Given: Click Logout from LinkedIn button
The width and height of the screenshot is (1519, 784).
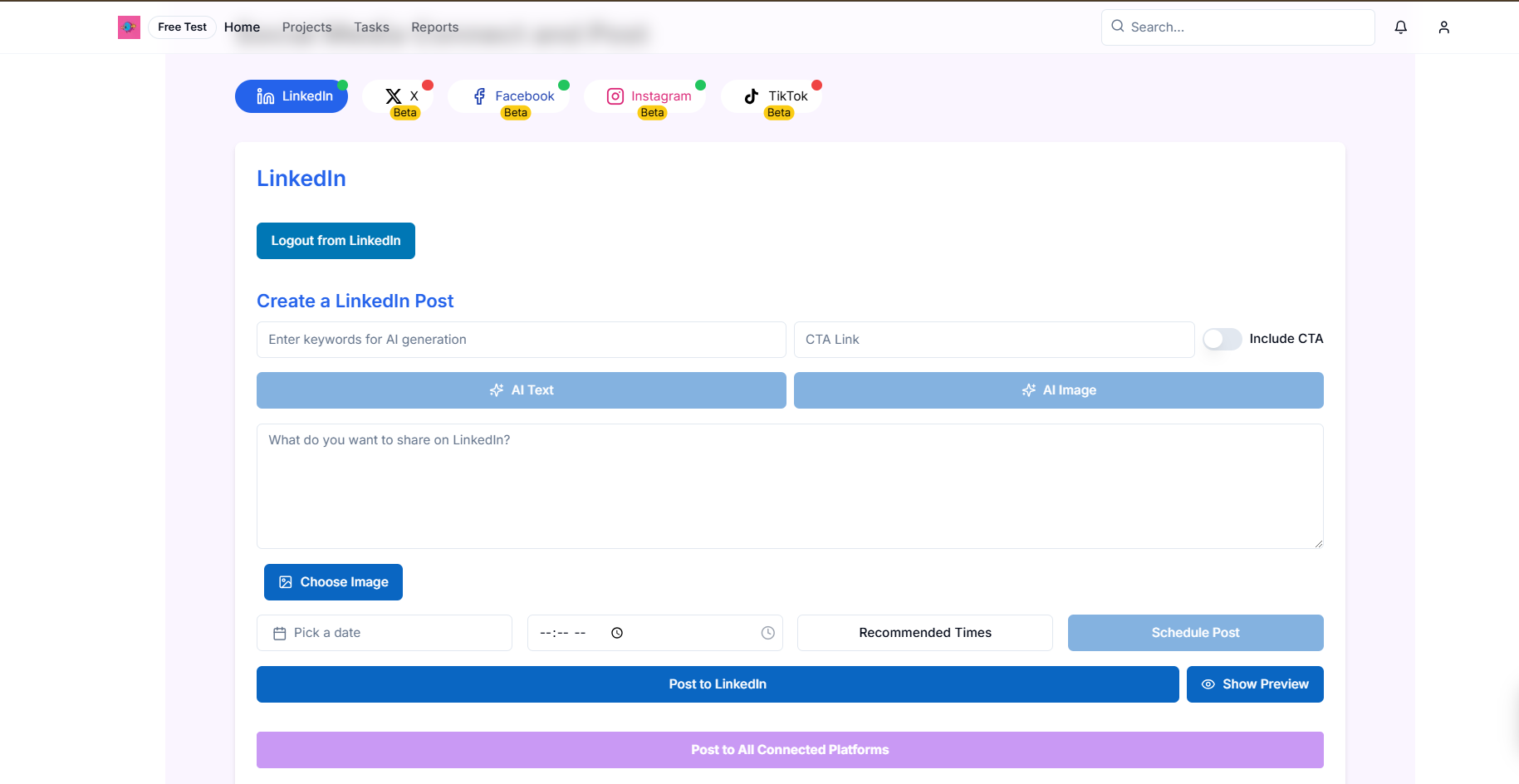Looking at the screenshot, I should pos(336,241).
